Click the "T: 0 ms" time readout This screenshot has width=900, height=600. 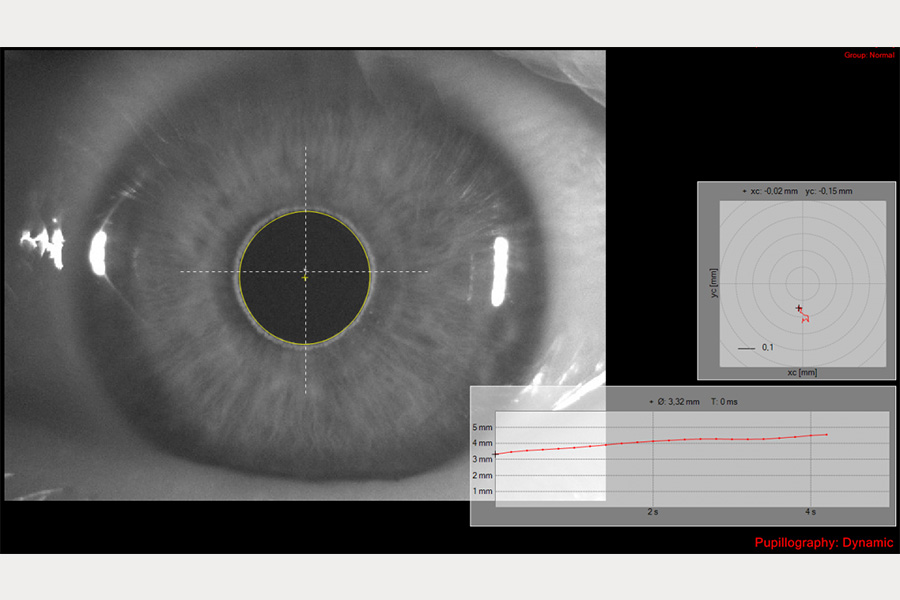point(724,402)
